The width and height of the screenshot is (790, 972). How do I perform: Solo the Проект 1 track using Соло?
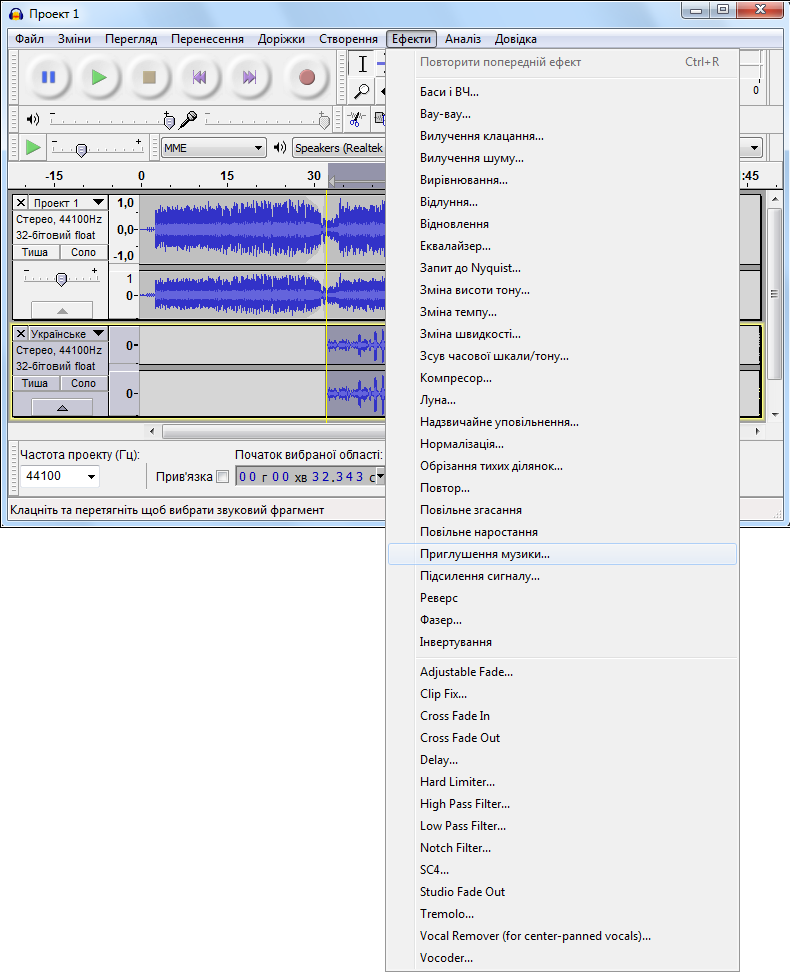84,252
